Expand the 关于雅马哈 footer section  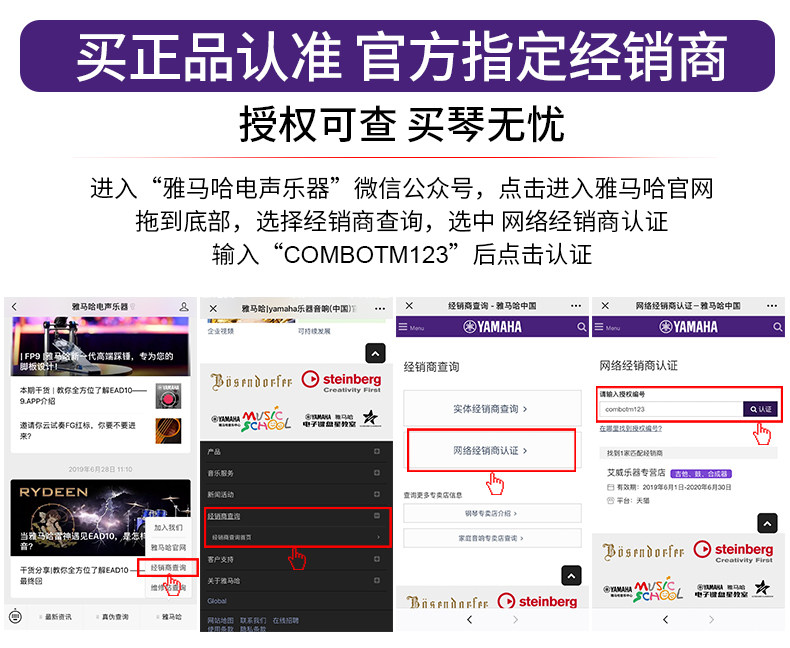coord(296,580)
